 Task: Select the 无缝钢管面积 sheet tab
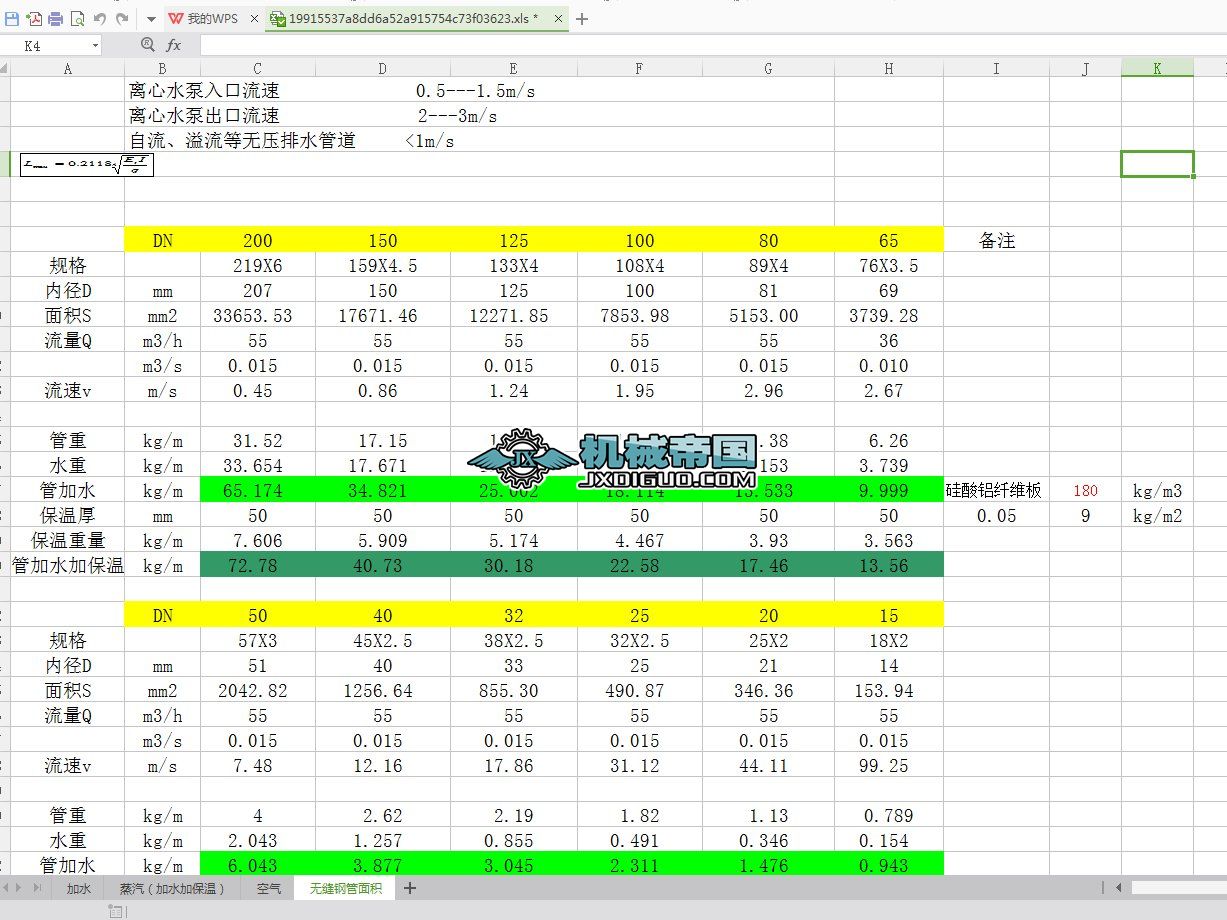pyautogui.click(x=345, y=888)
